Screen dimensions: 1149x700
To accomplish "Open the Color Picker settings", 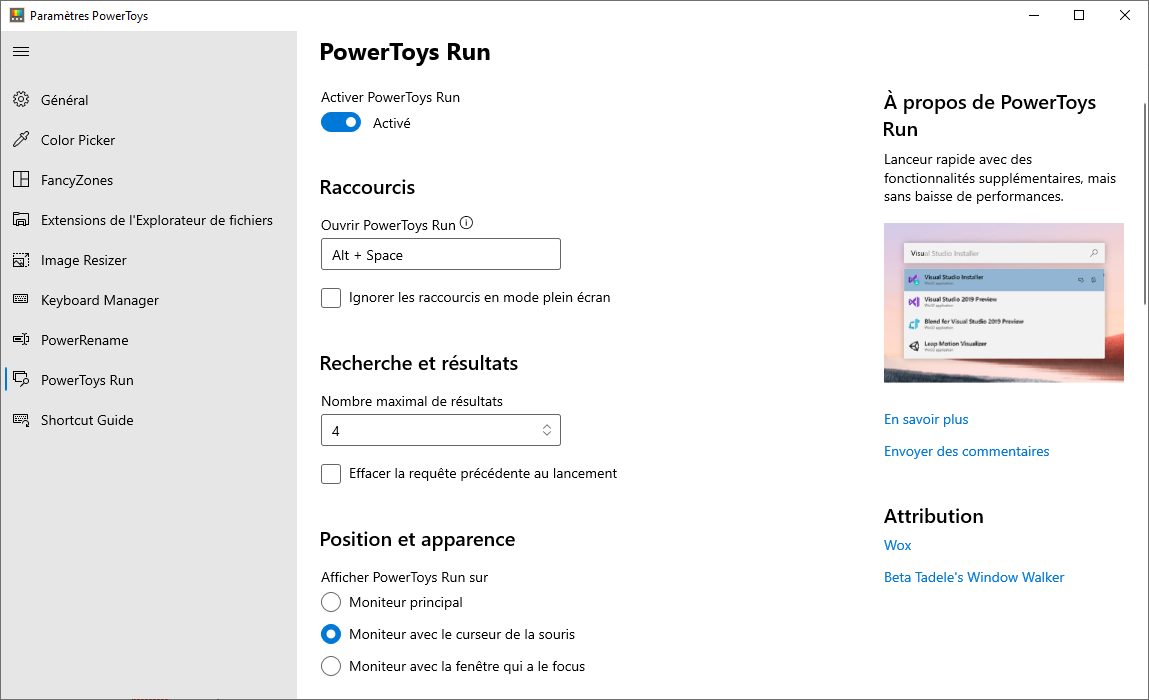I will [x=149, y=140].
